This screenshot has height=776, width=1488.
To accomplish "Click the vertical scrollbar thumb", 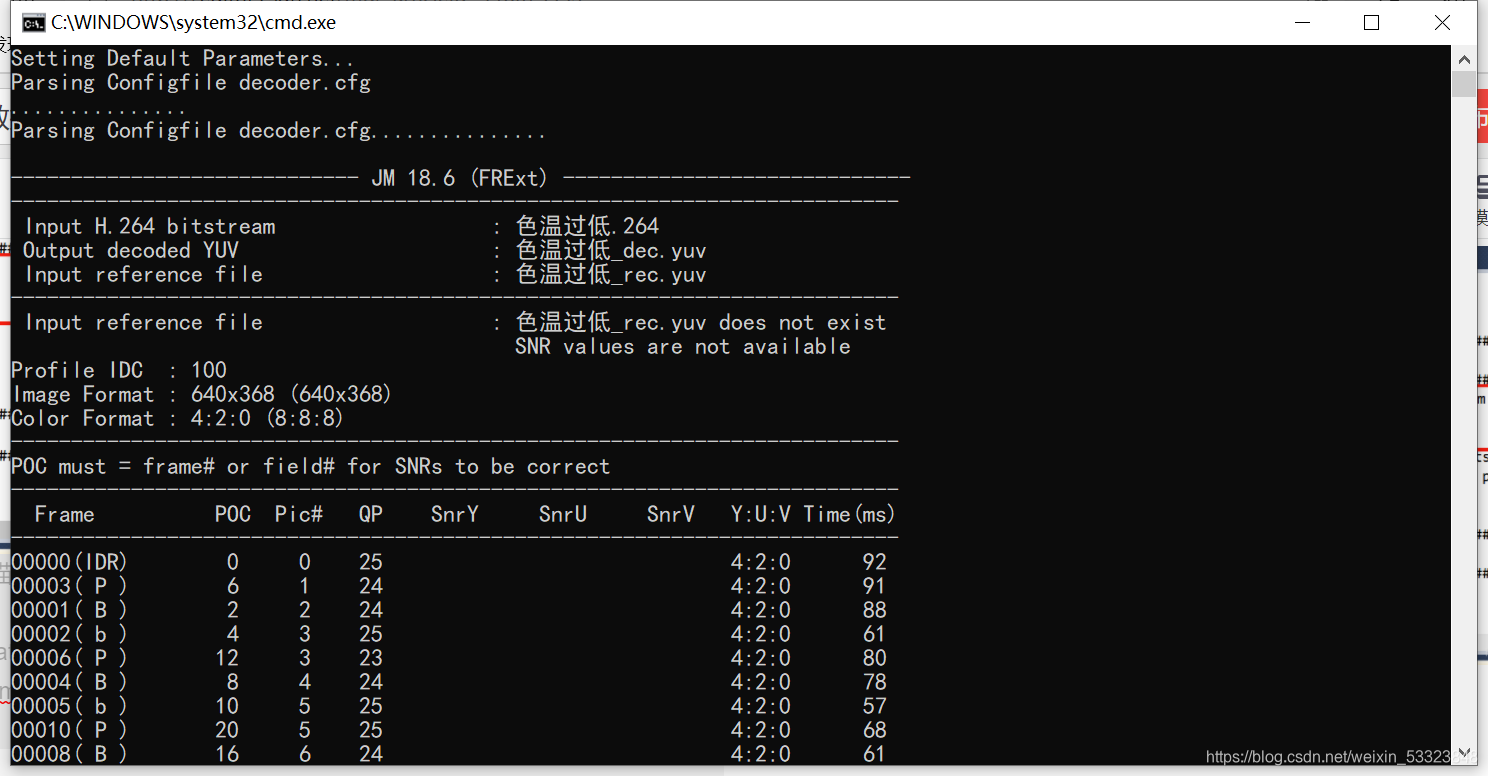I will click(x=1464, y=84).
